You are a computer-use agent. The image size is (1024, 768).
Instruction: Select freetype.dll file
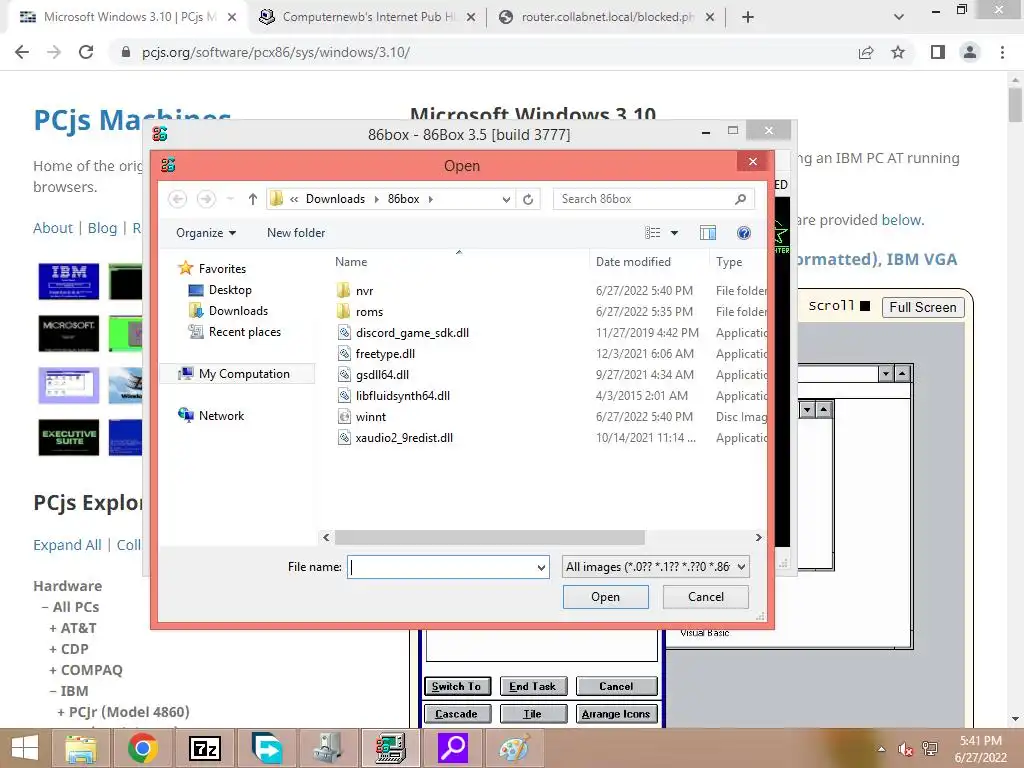coord(385,353)
